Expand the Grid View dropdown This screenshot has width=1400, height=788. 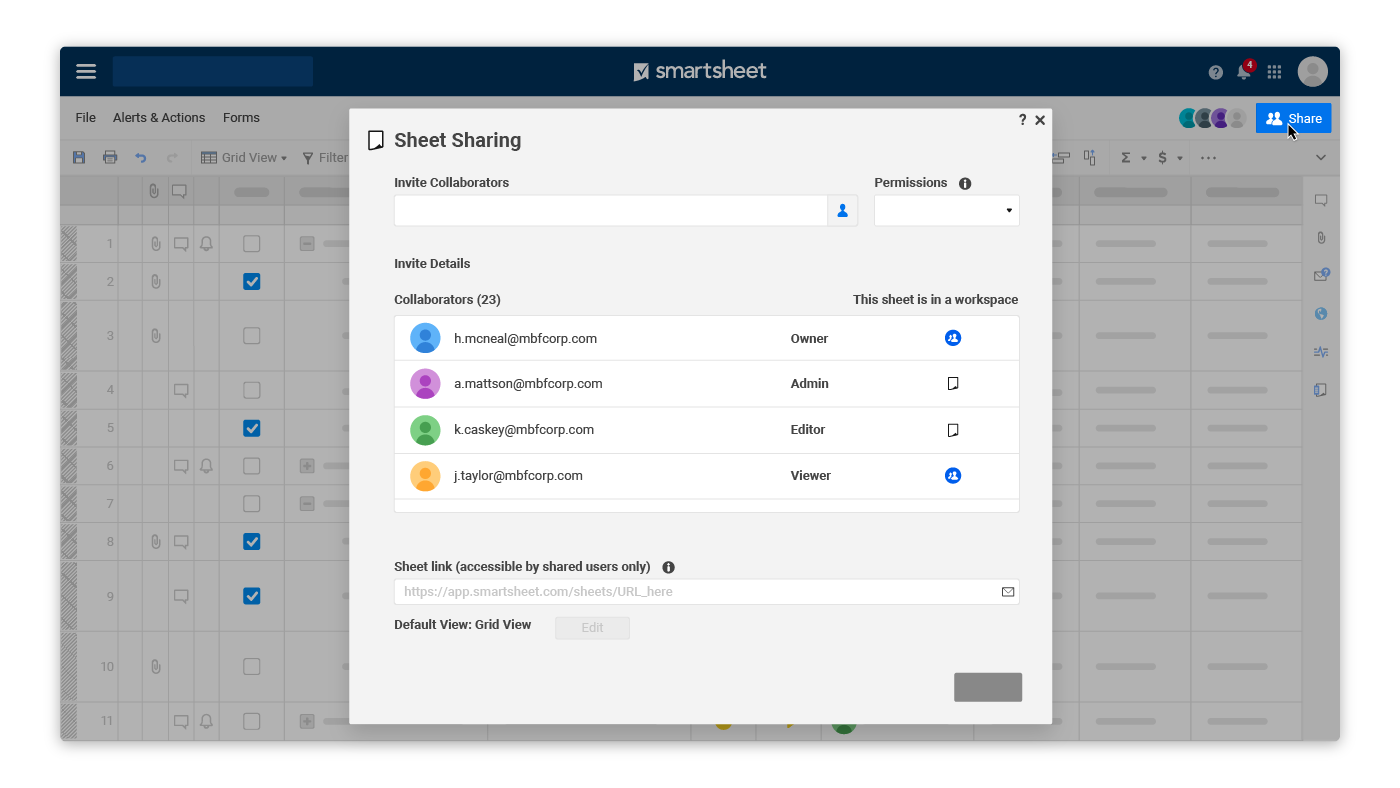point(244,158)
